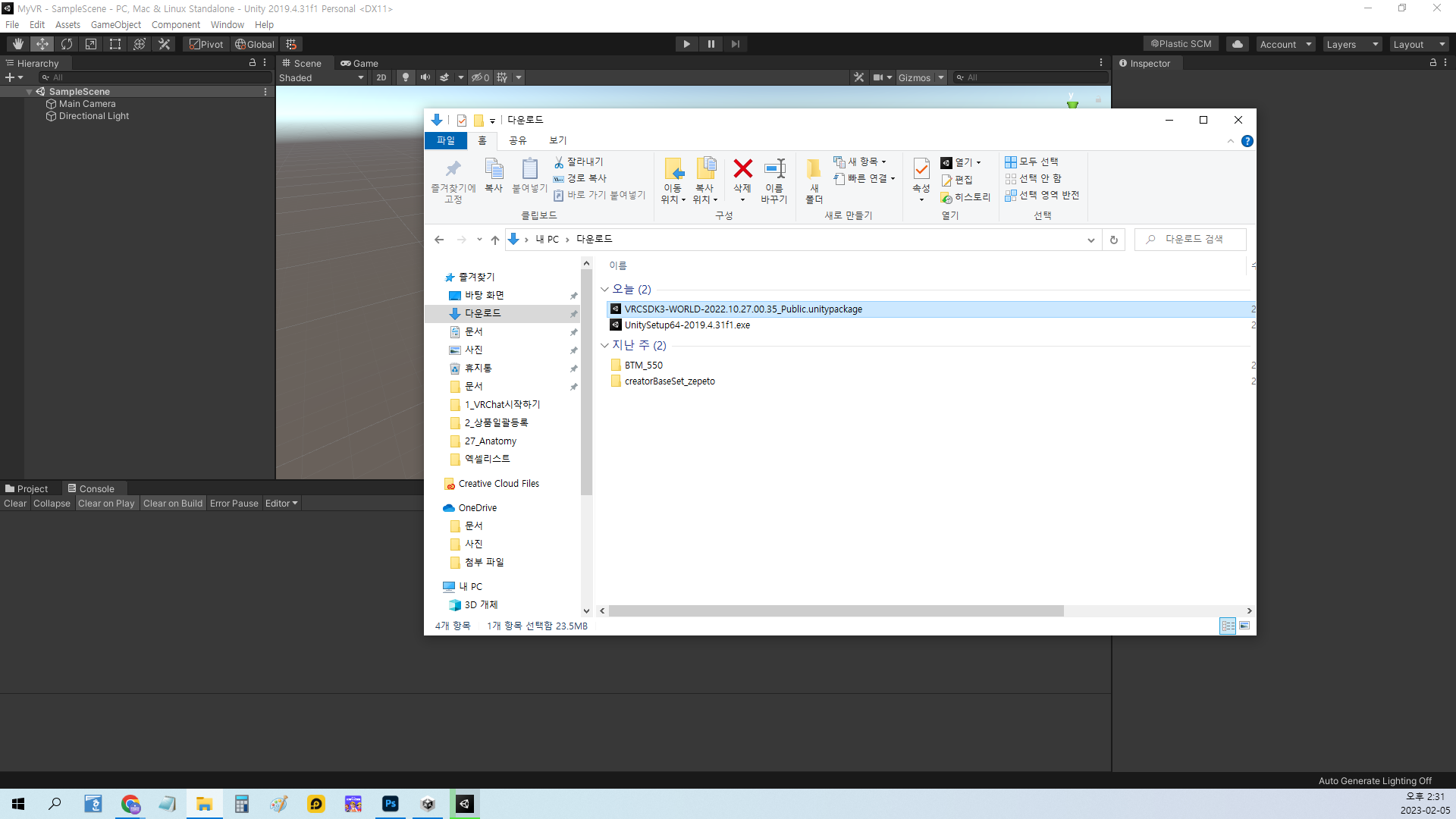Toggle scene audio speaker icon

tap(425, 77)
